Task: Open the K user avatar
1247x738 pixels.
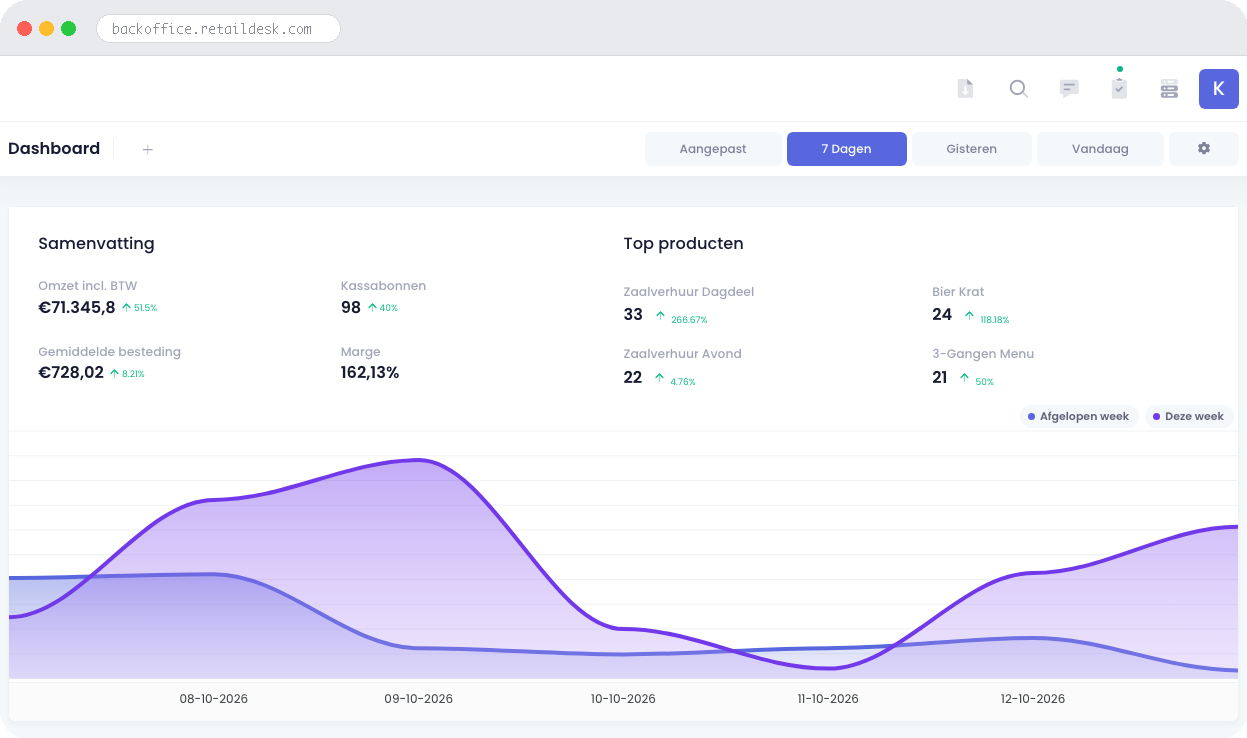Action: tap(1218, 89)
